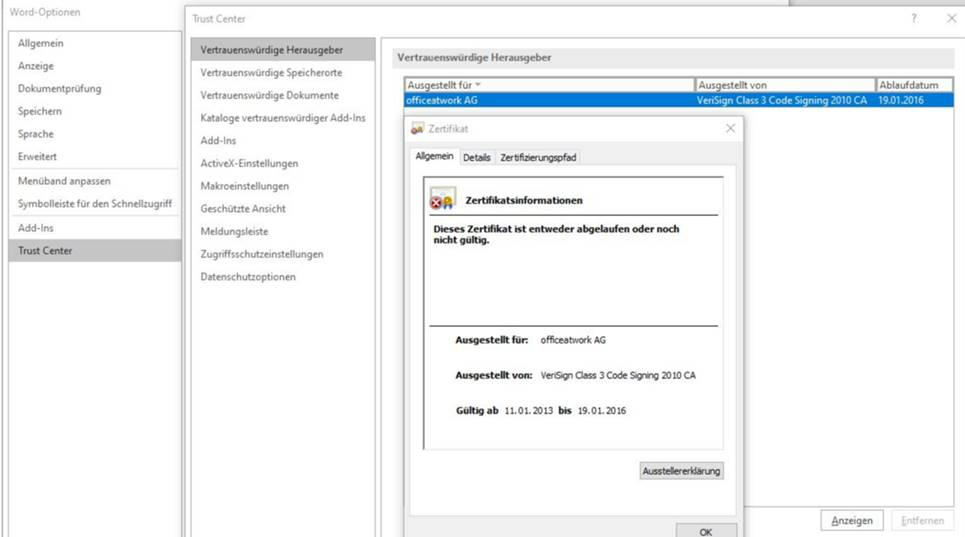Click valid-from date 11.01.2013

click(529, 411)
